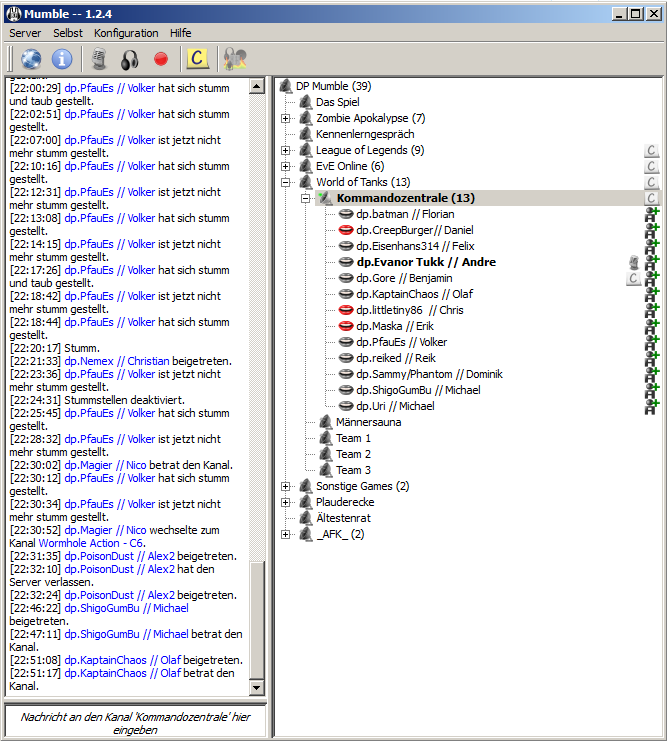Click dp.Magier // Nico link at 22:30:02
The height and width of the screenshot is (741, 667).
105,465
